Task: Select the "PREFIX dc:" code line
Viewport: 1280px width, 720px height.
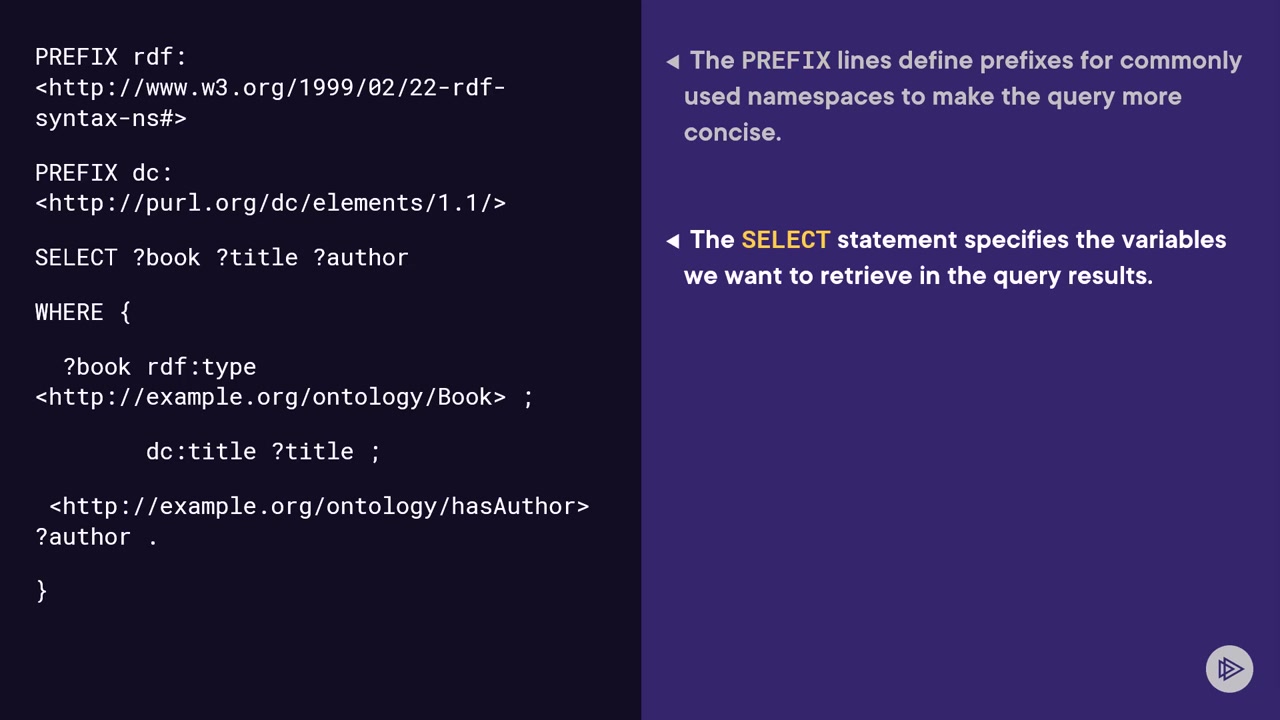Action: pyautogui.click(x=104, y=172)
